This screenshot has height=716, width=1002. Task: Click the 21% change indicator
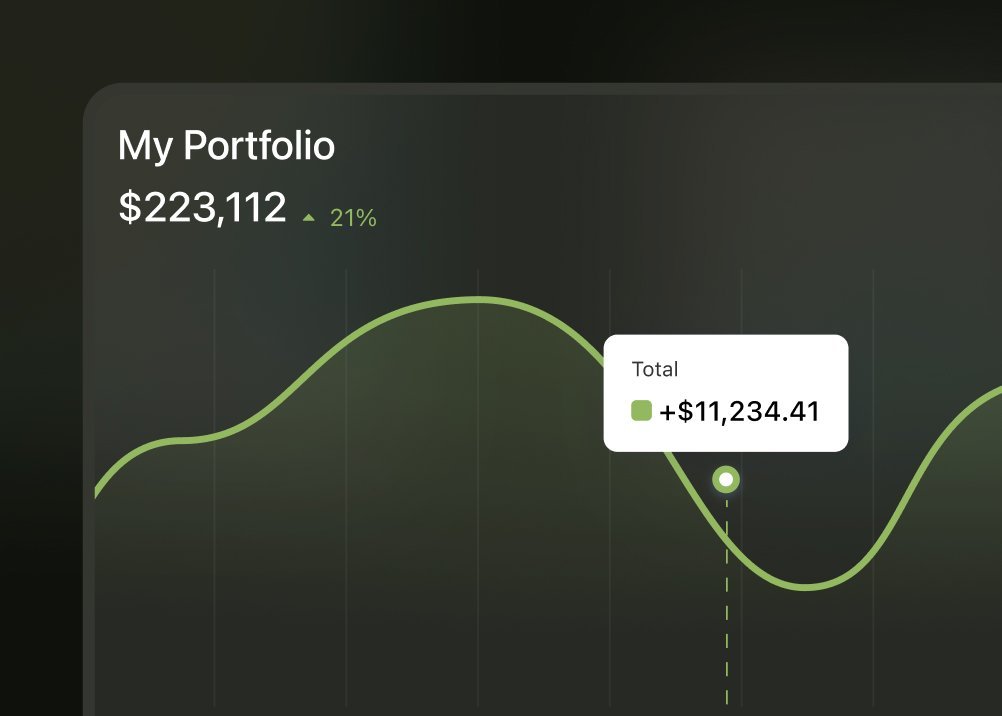[353, 218]
